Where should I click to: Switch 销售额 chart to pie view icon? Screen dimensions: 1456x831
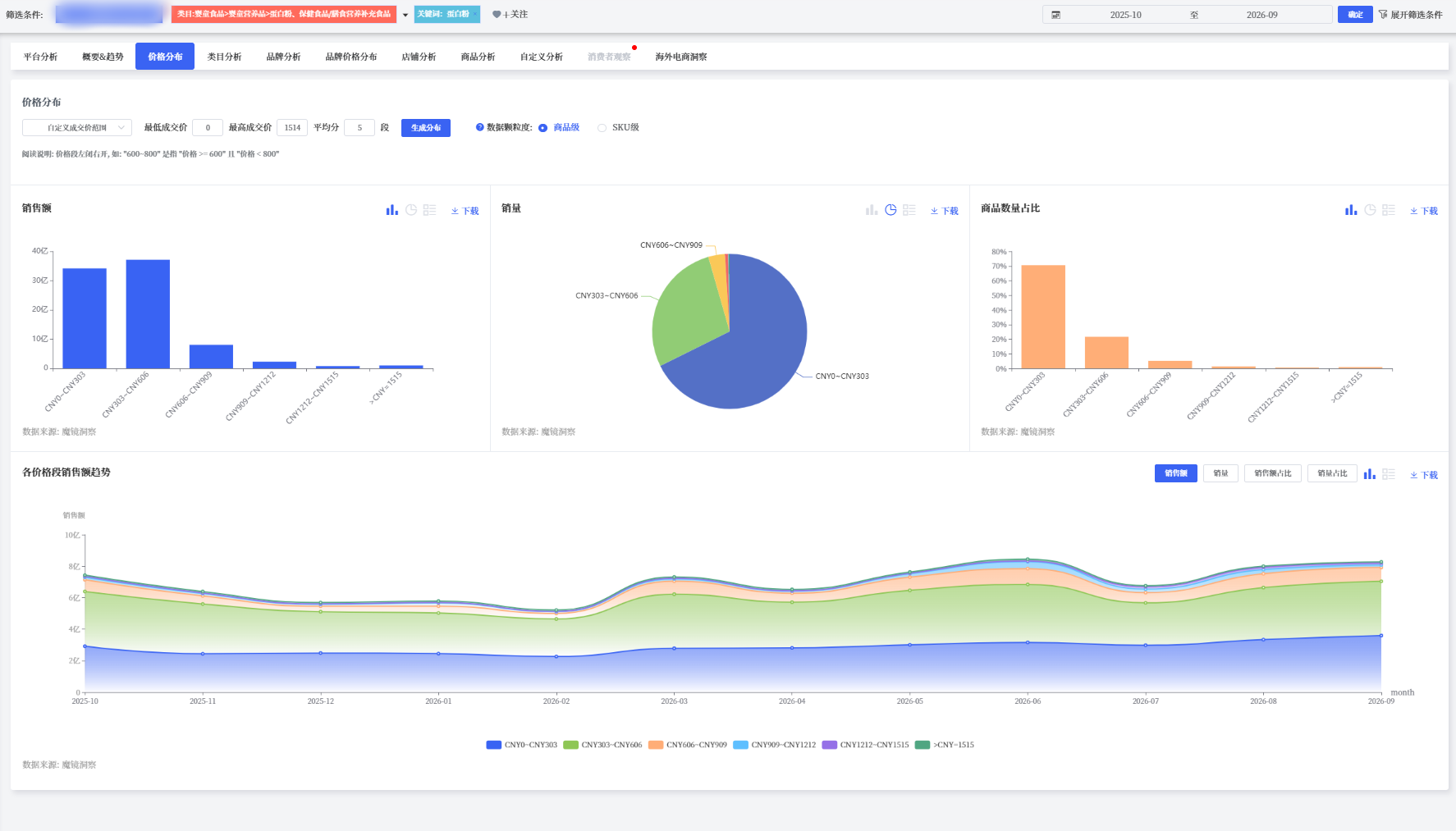point(411,210)
